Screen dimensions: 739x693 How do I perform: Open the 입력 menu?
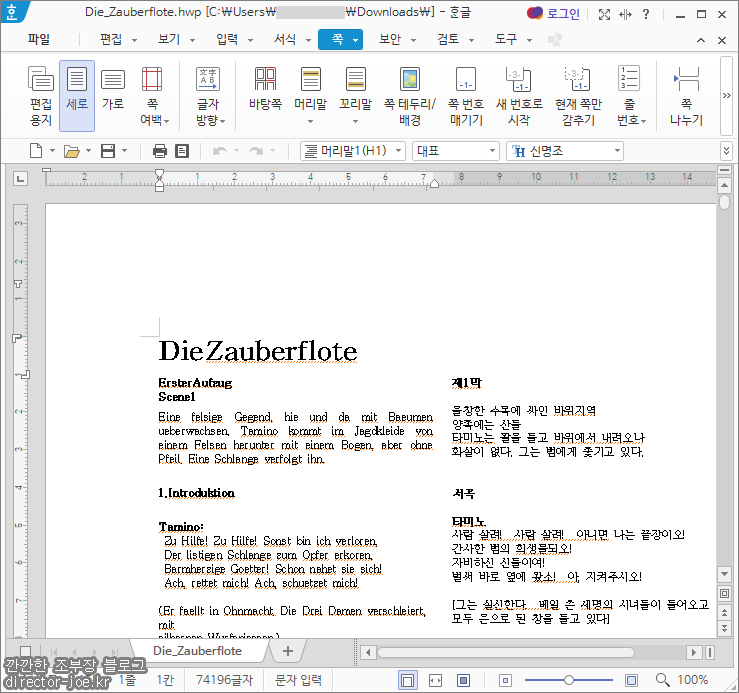234,39
